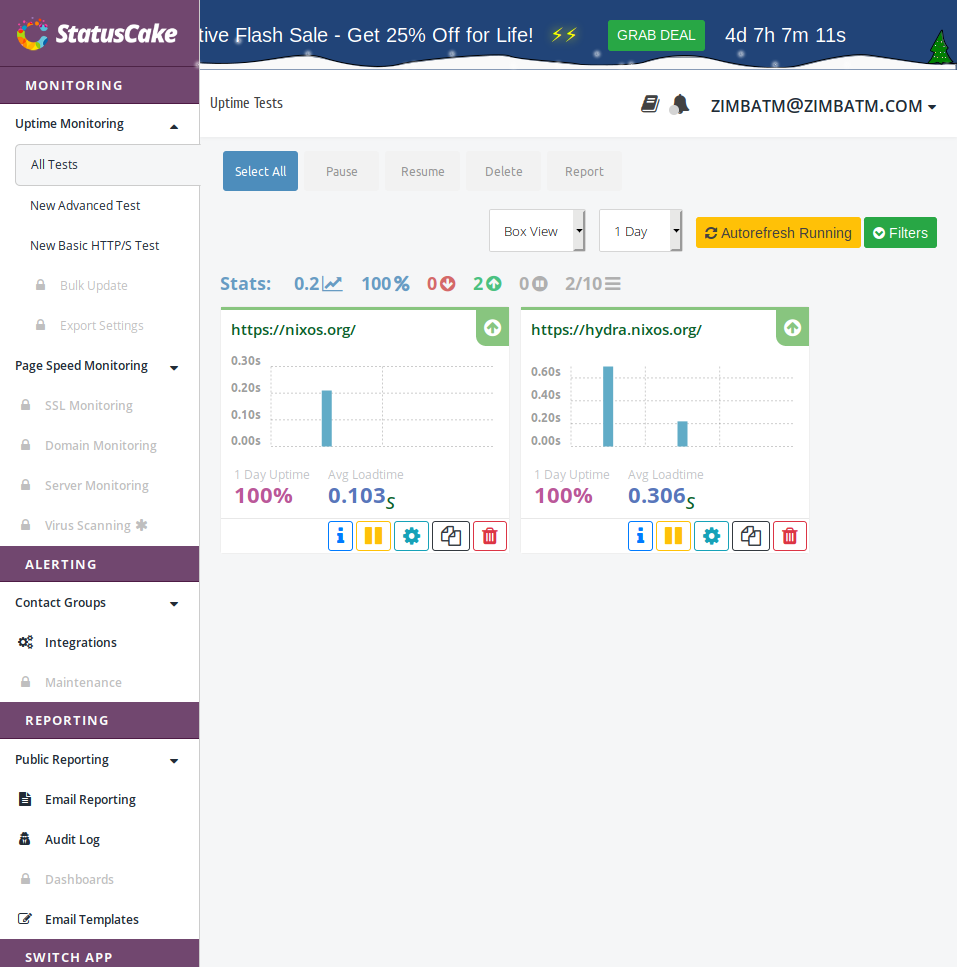Click the Delete bulk action button

click(504, 171)
